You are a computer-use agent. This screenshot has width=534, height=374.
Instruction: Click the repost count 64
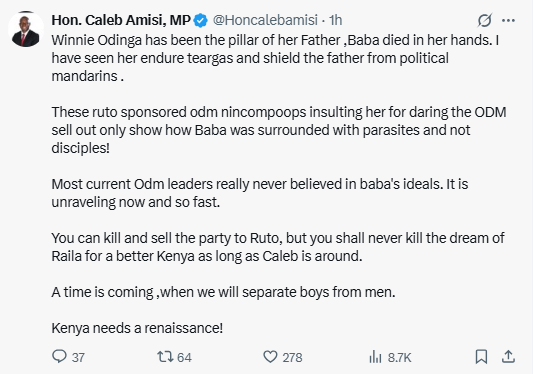[184, 358]
